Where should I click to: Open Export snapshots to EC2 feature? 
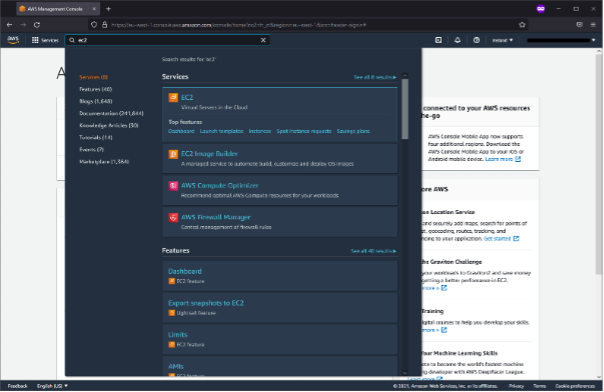pyautogui.click(x=206, y=303)
